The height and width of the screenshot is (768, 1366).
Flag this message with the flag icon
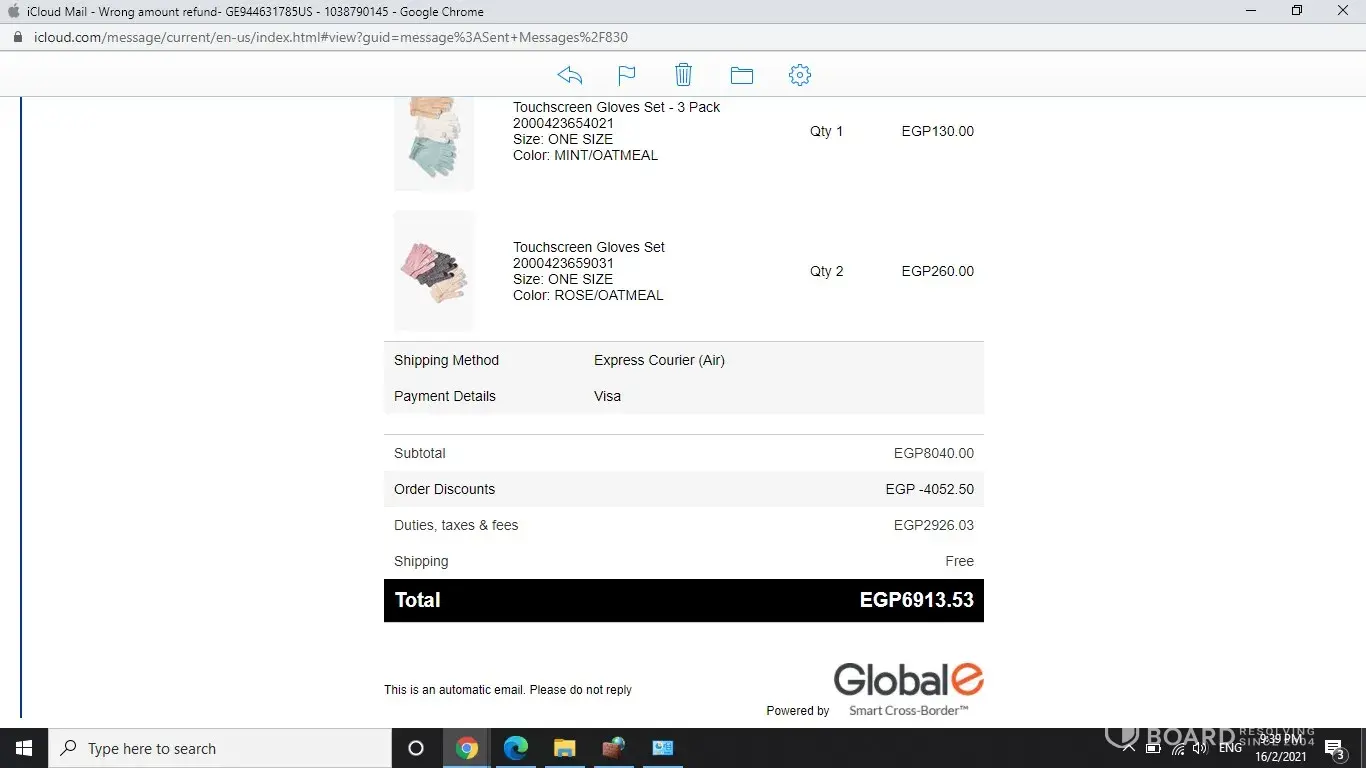(627, 75)
